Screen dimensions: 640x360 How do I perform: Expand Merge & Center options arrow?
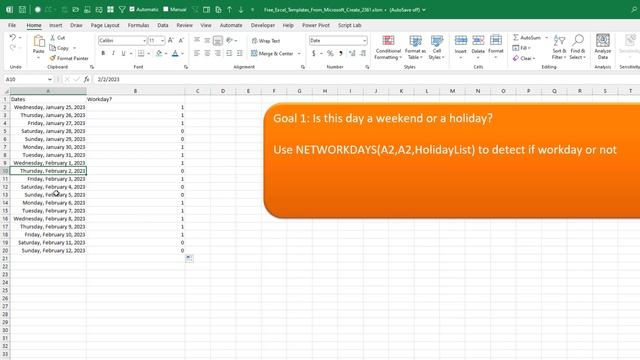(299, 53)
